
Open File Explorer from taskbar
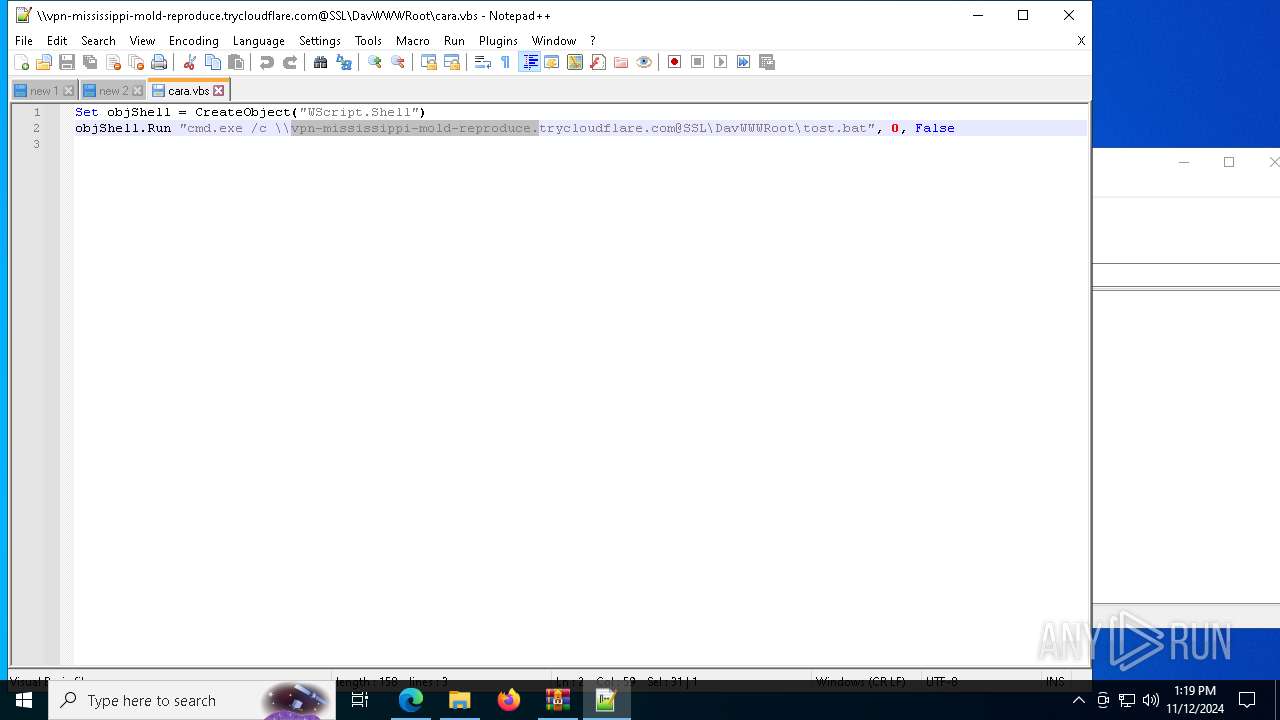(460, 700)
